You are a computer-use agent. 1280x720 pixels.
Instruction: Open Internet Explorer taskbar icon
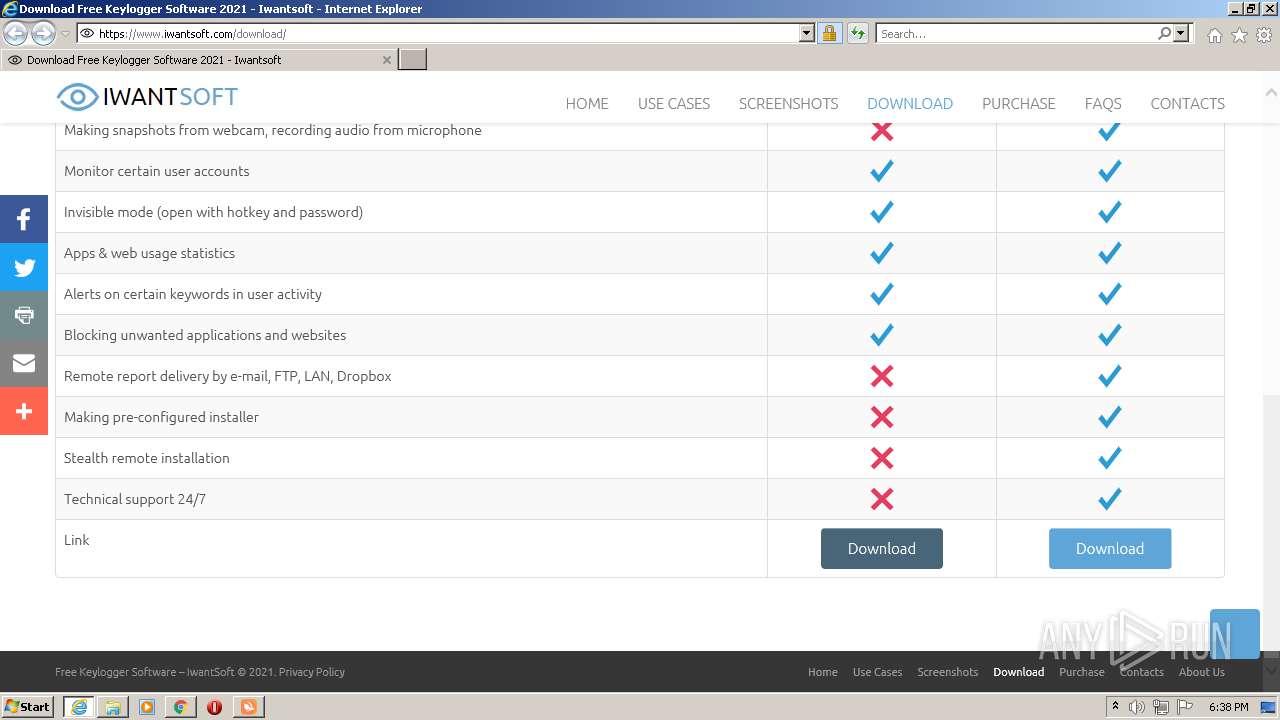(79, 707)
